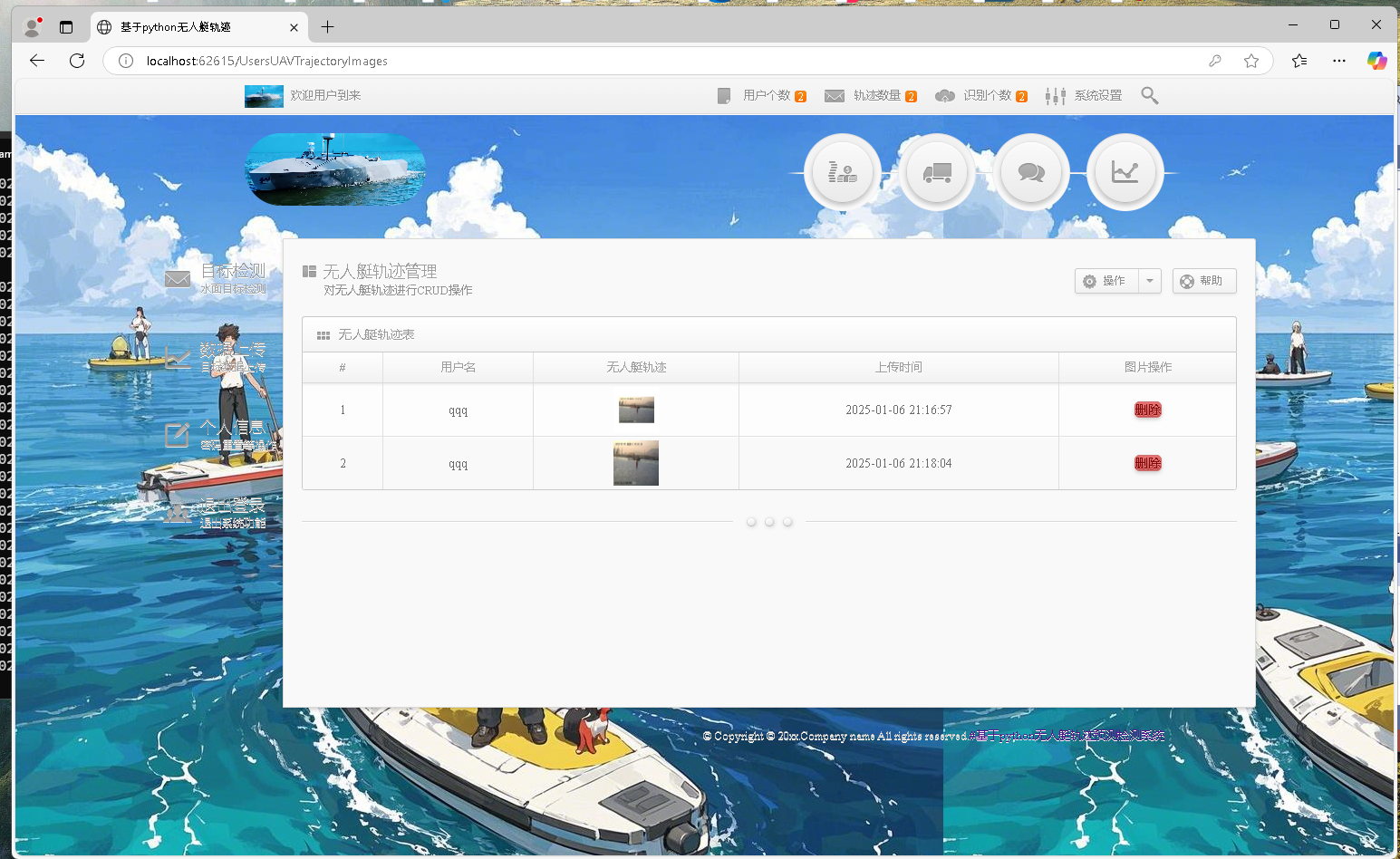Click the 帮助 help button
The image size is (1400, 859).
[1204, 281]
